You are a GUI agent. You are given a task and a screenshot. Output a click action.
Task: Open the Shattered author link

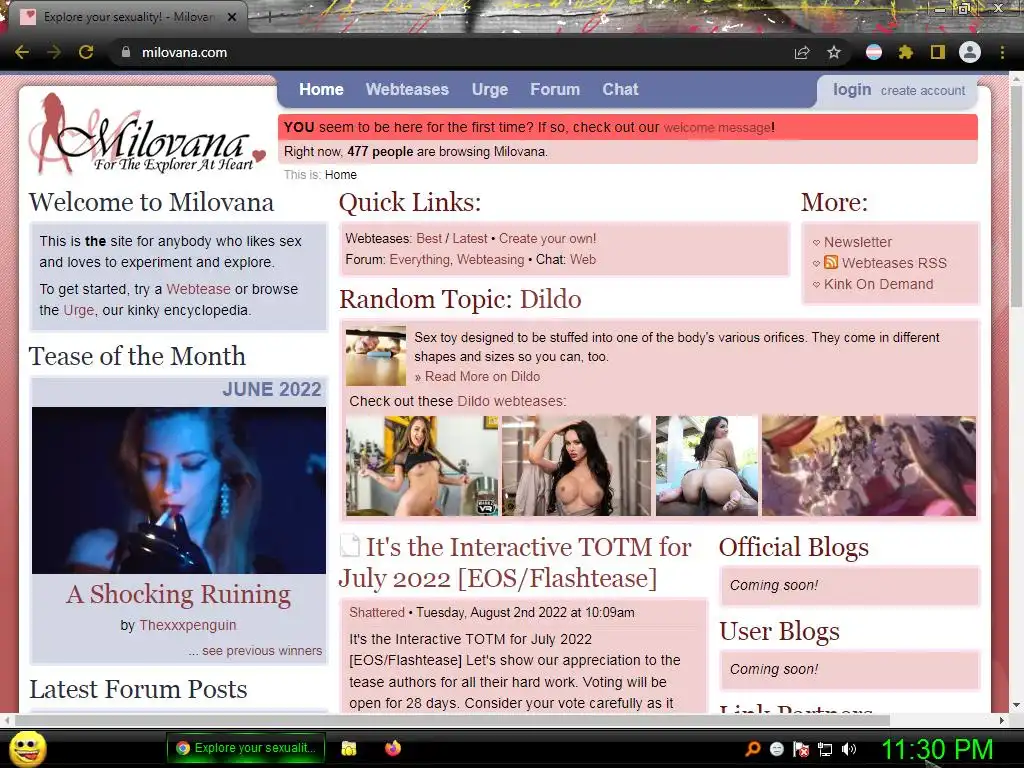pos(377,613)
